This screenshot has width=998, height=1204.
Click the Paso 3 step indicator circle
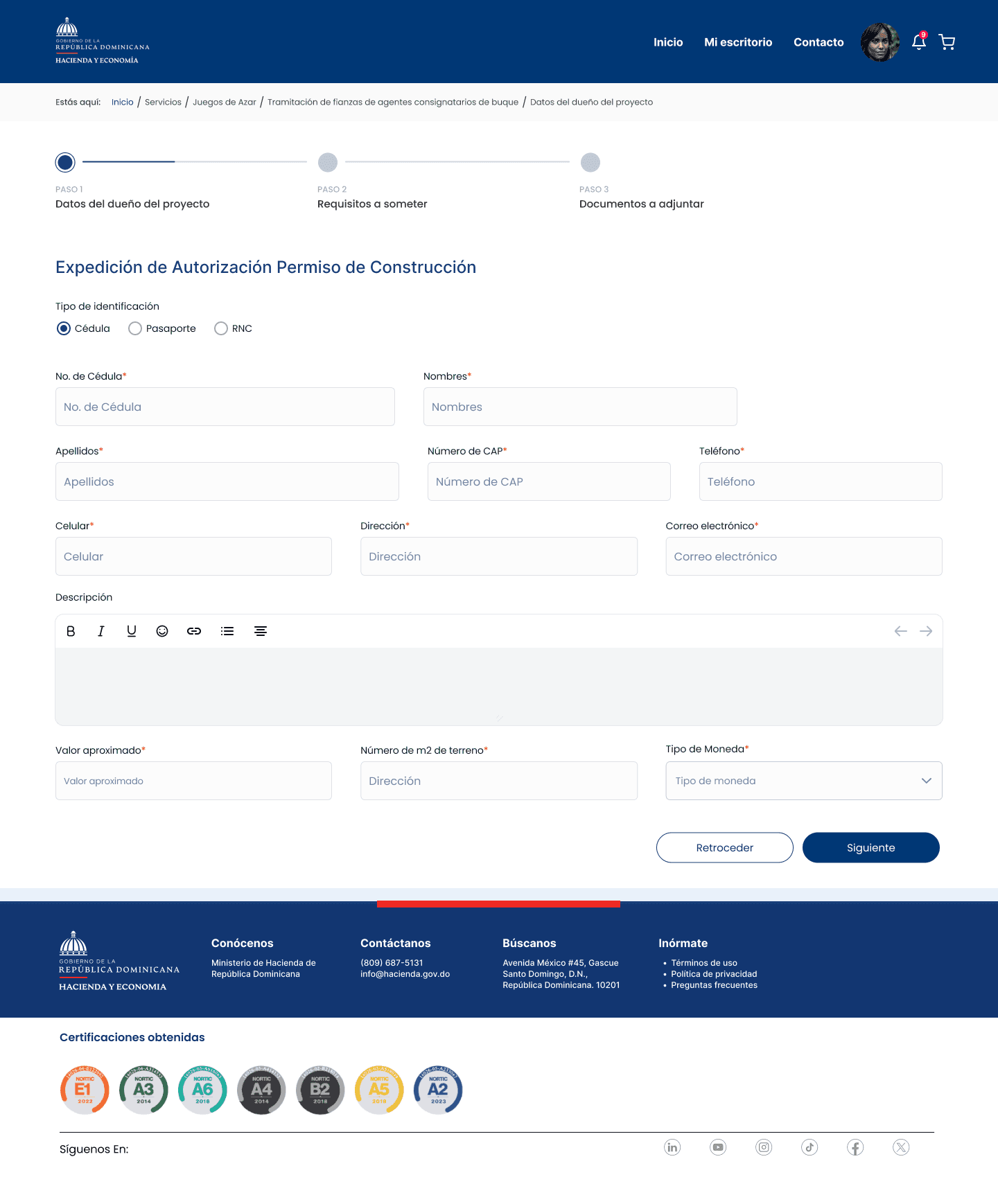(x=590, y=162)
